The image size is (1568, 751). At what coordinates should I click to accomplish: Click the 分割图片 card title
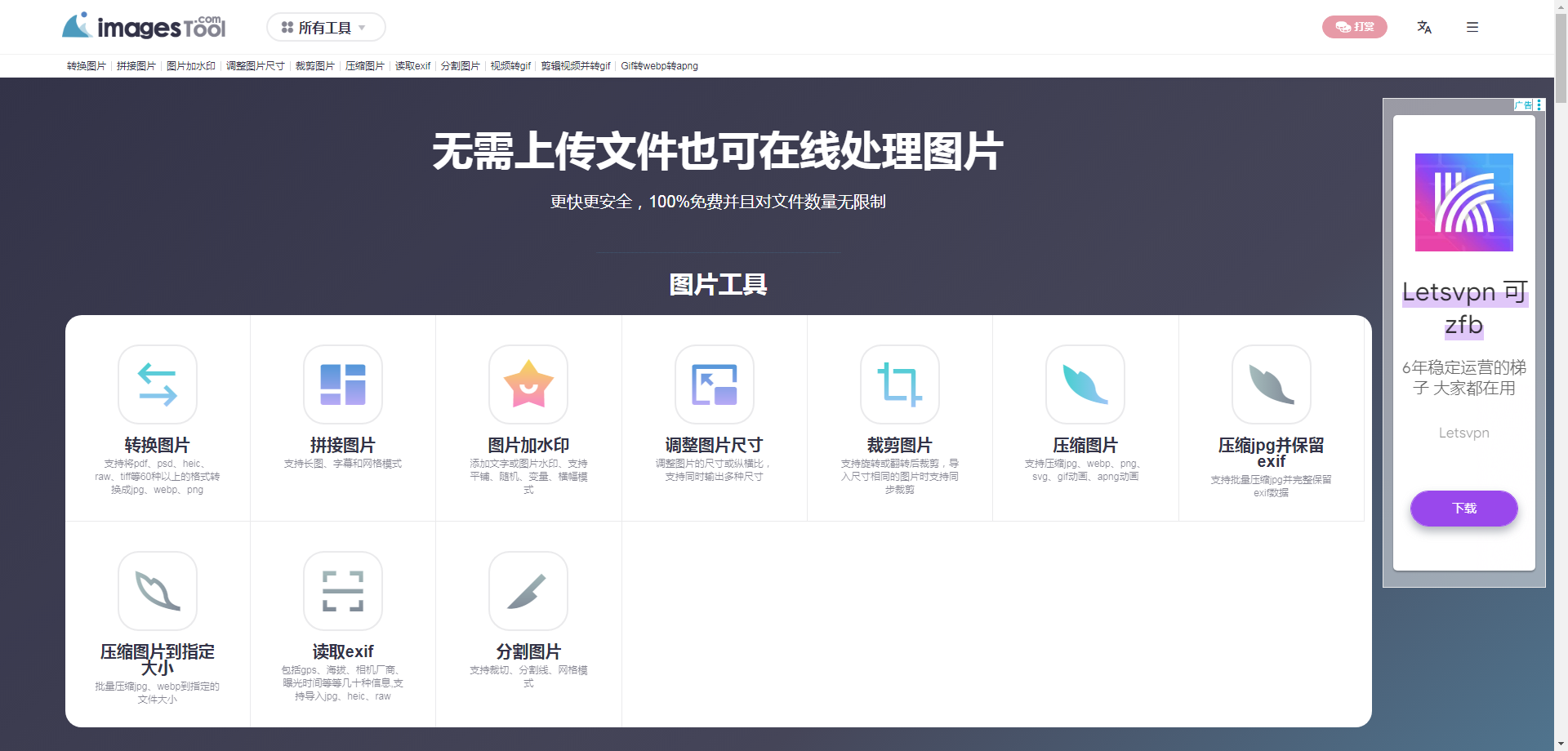[x=528, y=651]
